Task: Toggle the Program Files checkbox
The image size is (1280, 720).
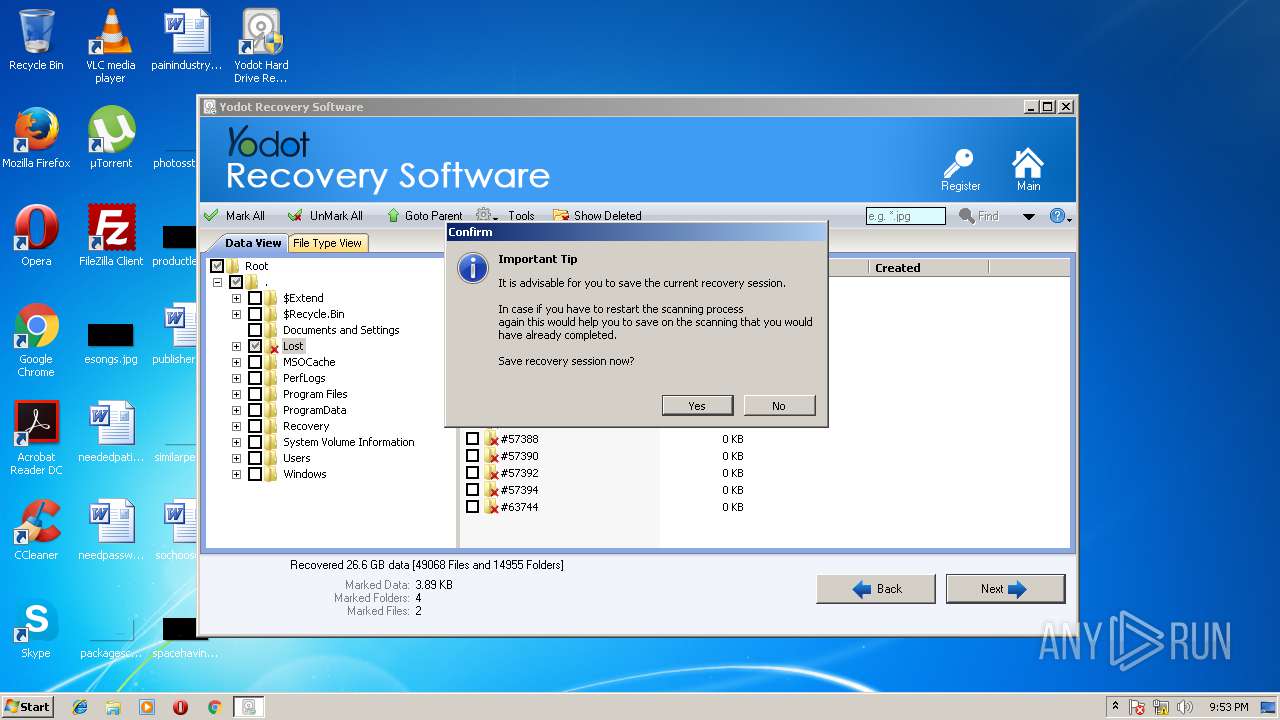Action: (255, 394)
